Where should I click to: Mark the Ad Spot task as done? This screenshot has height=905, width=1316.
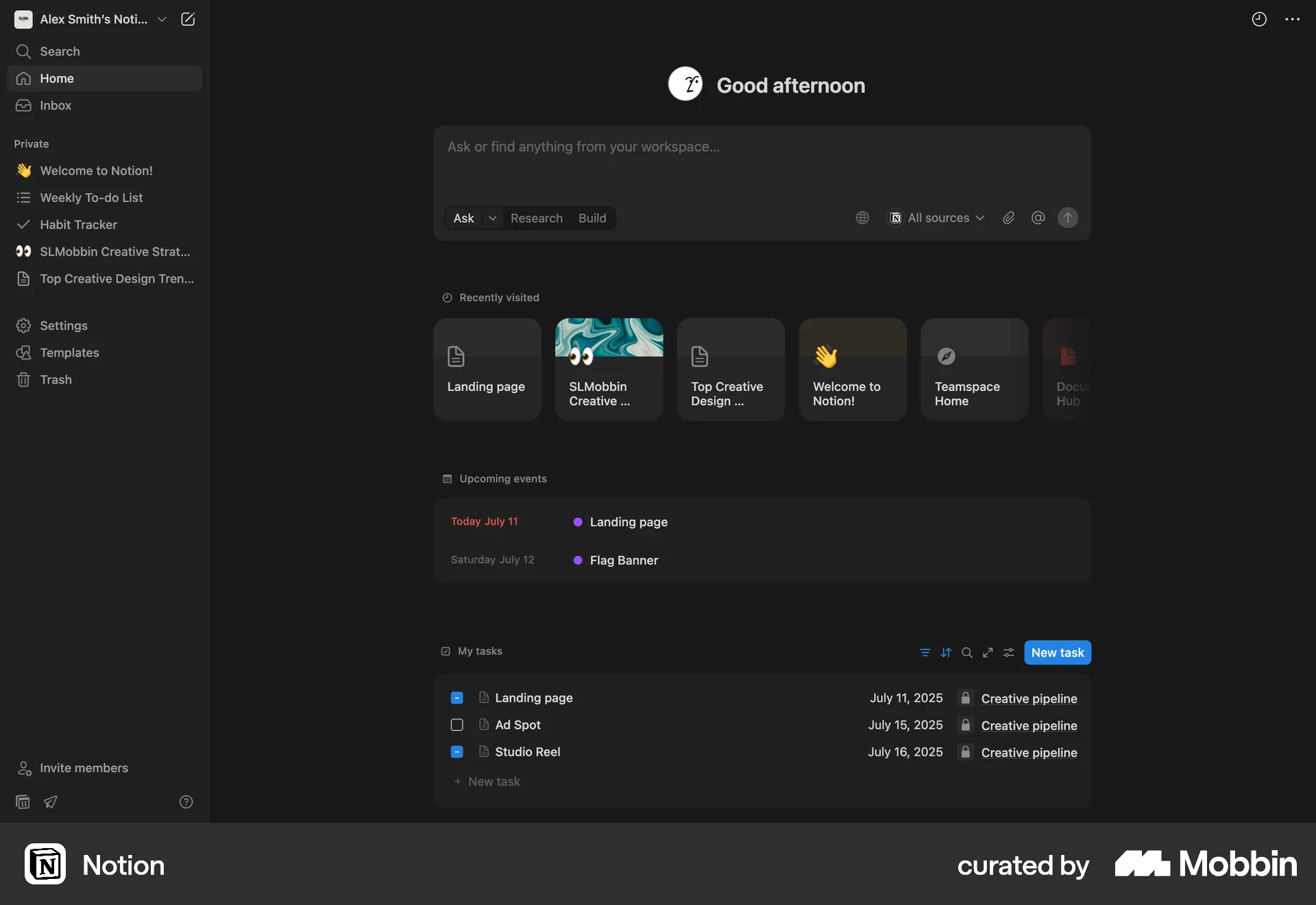pyautogui.click(x=456, y=725)
